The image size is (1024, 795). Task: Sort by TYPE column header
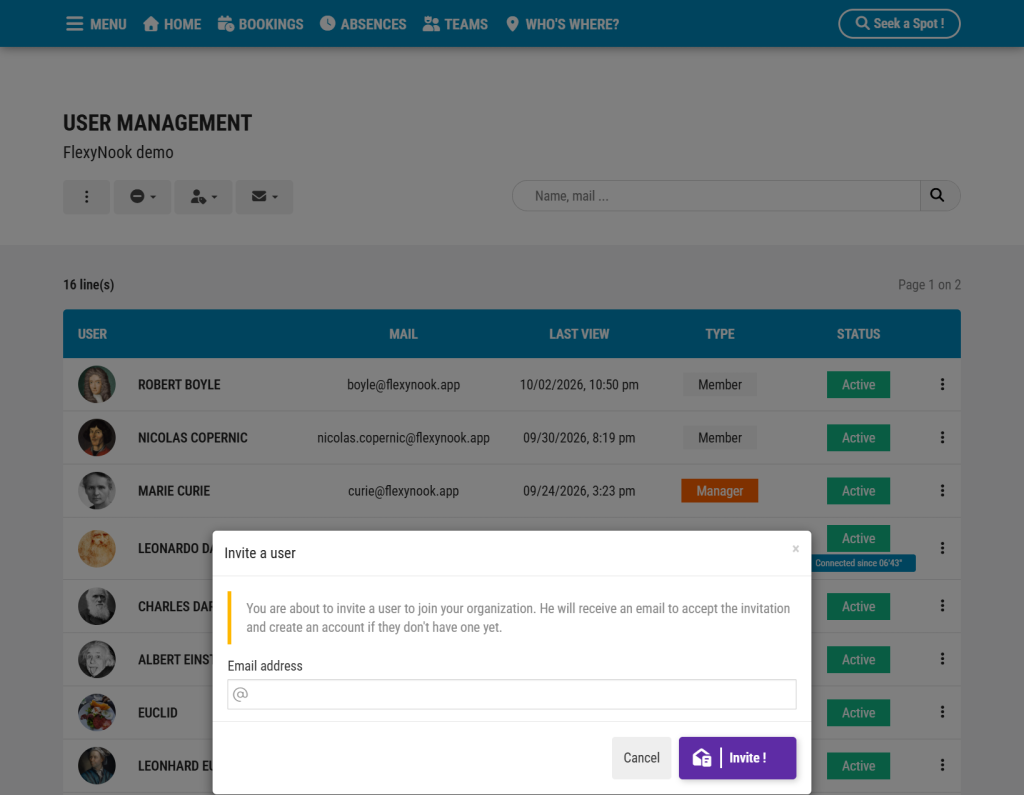click(720, 334)
